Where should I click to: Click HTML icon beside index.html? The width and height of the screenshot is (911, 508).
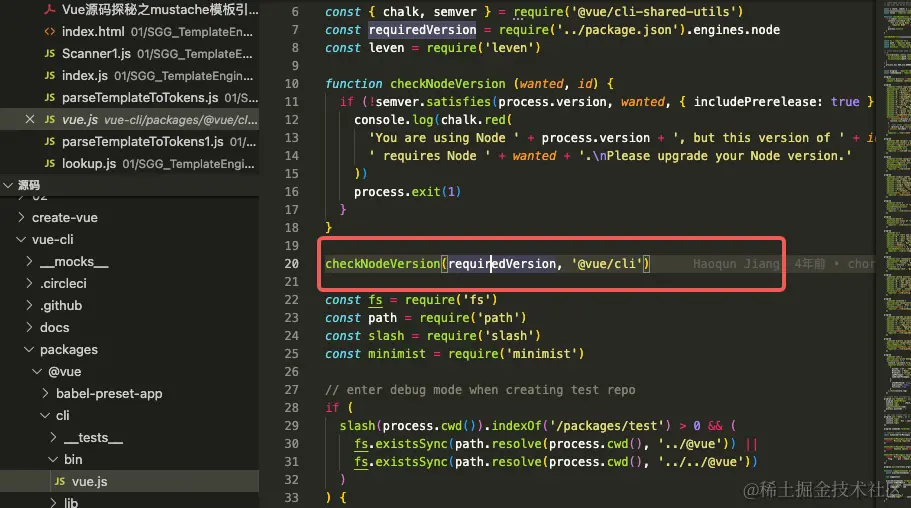click(x=50, y=31)
